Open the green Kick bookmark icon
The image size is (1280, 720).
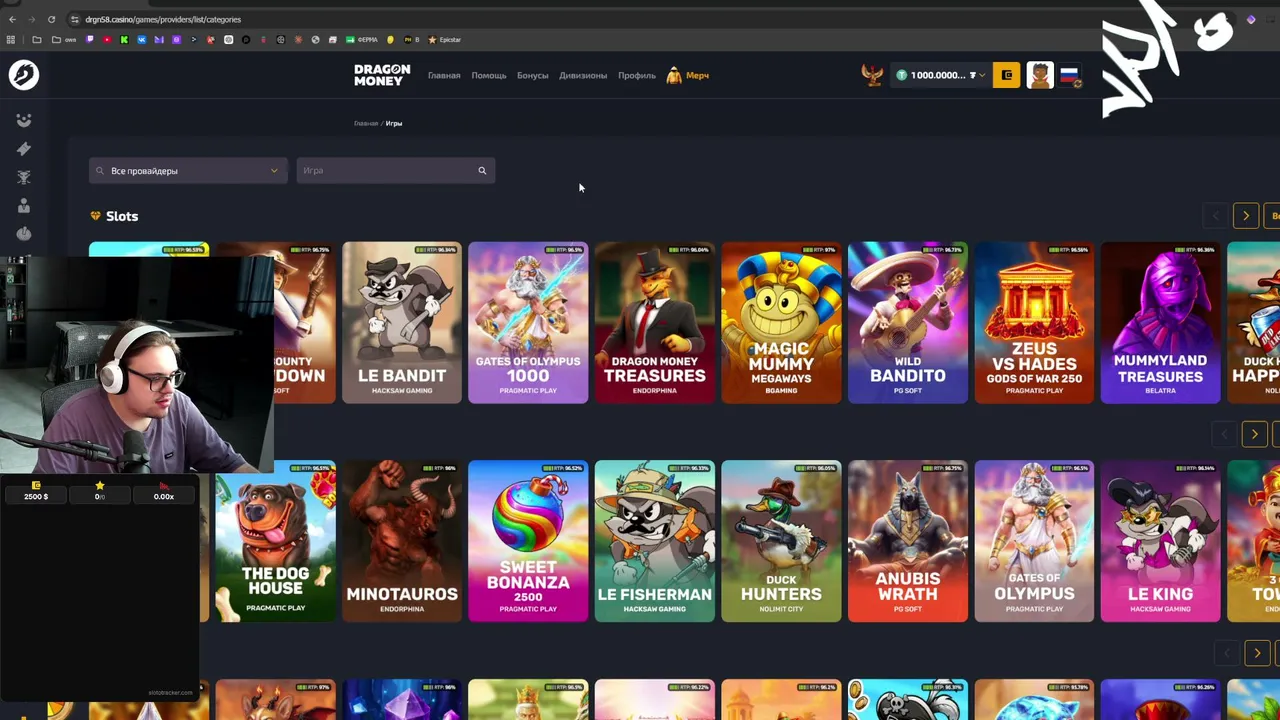point(124,40)
